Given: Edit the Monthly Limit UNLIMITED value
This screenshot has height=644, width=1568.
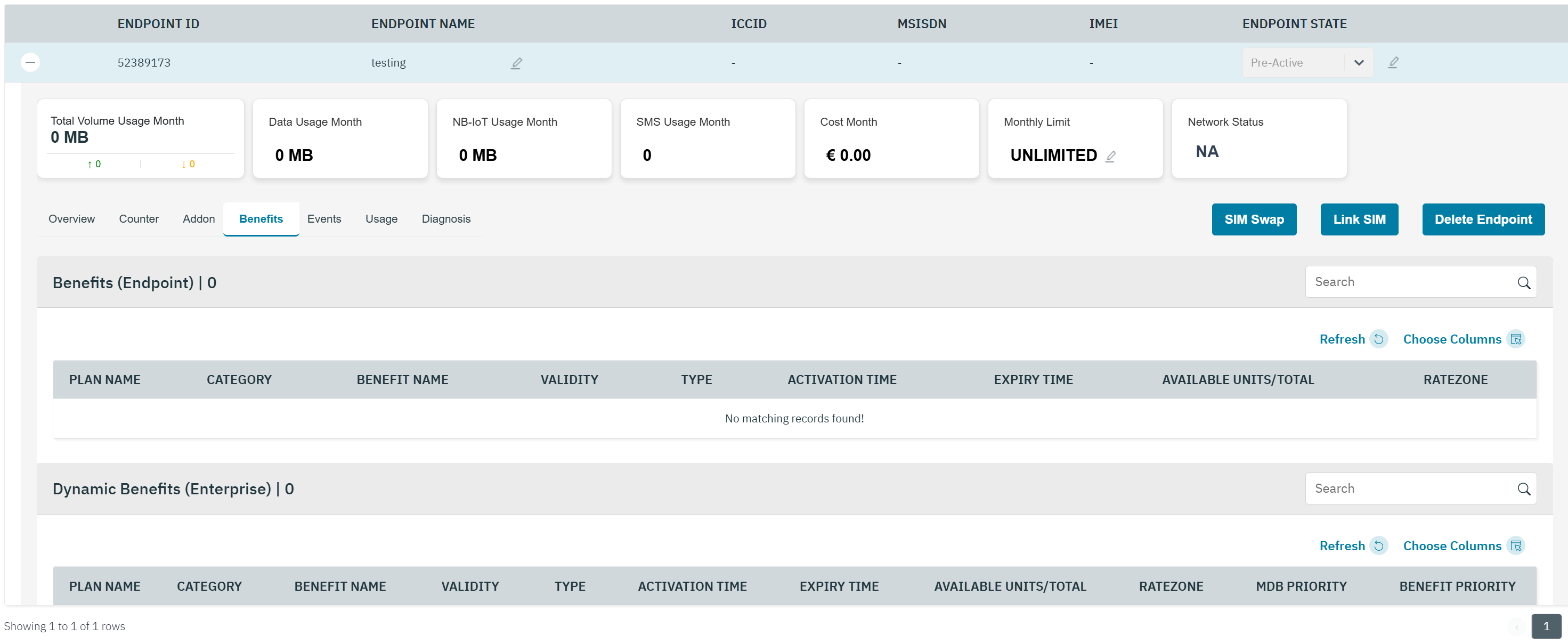Looking at the screenshot, I should [x=1110, y=157].
